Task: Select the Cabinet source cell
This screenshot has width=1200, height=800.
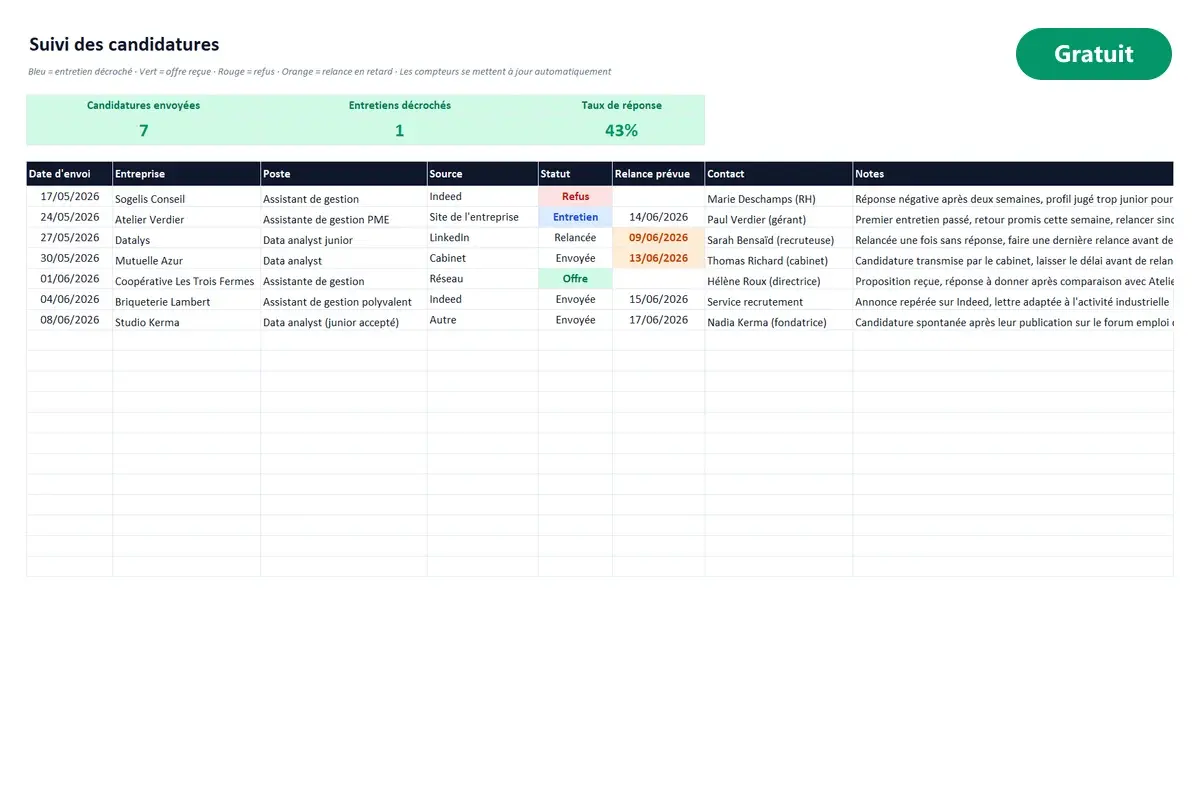Action: [483, 258]
